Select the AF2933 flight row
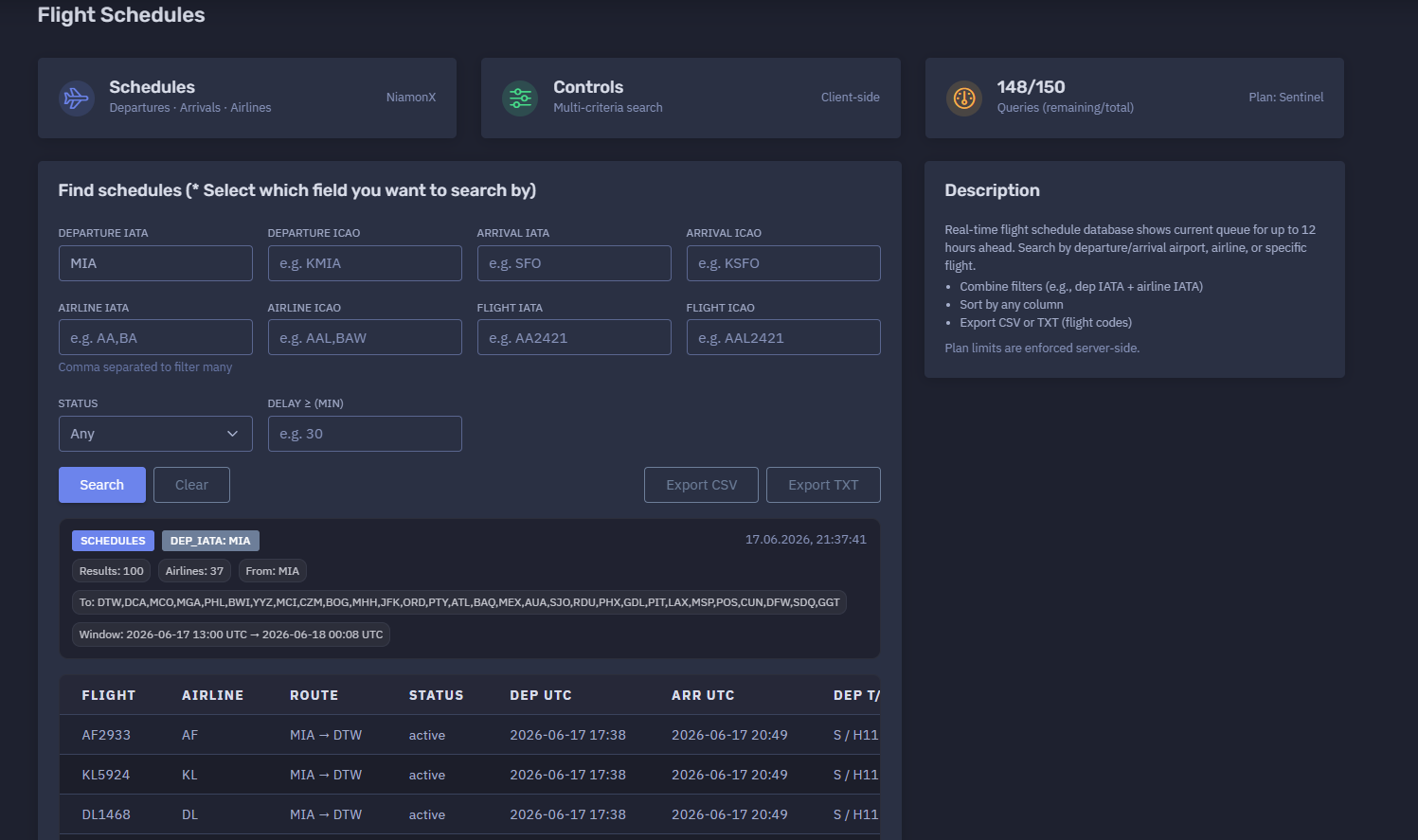This screenshot has height=840, width=1418. [470, 735]
